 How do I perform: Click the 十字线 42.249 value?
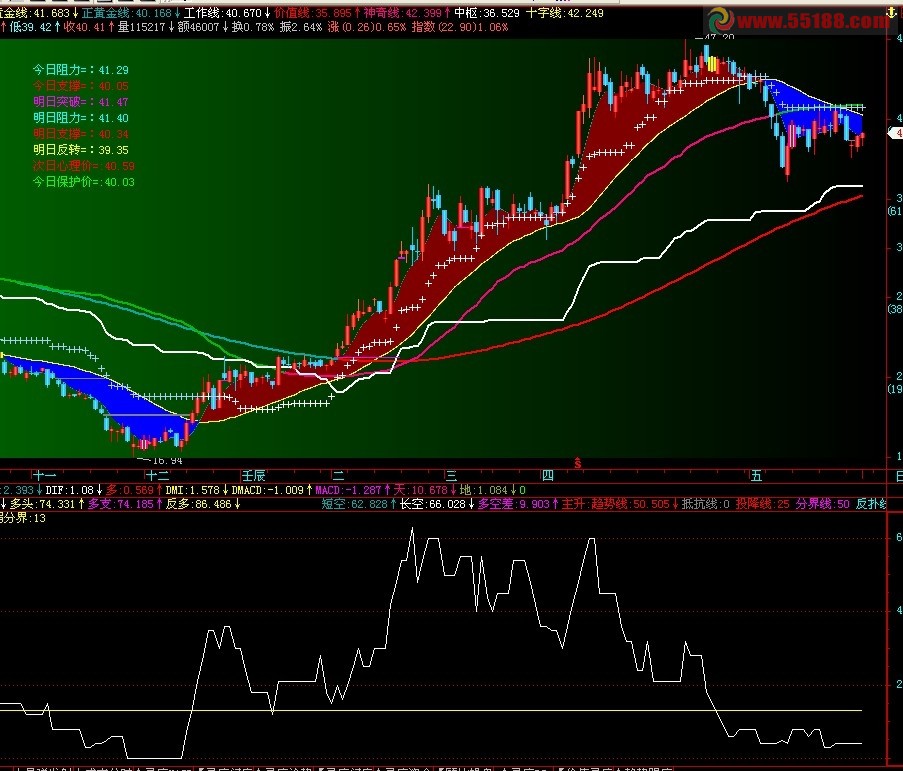[x=565, y=13]
